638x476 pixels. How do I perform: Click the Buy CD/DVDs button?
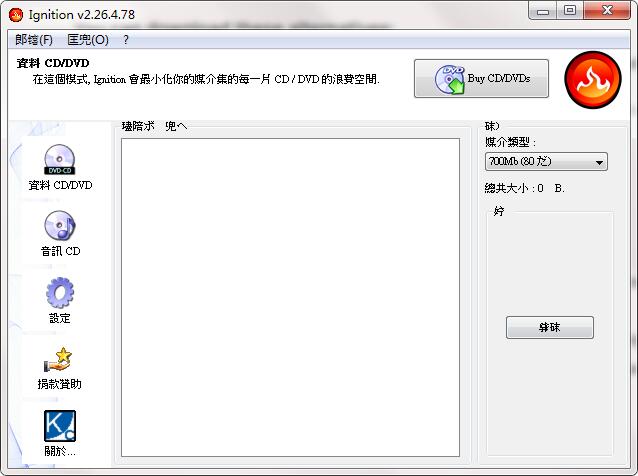(x=481, y=79)
